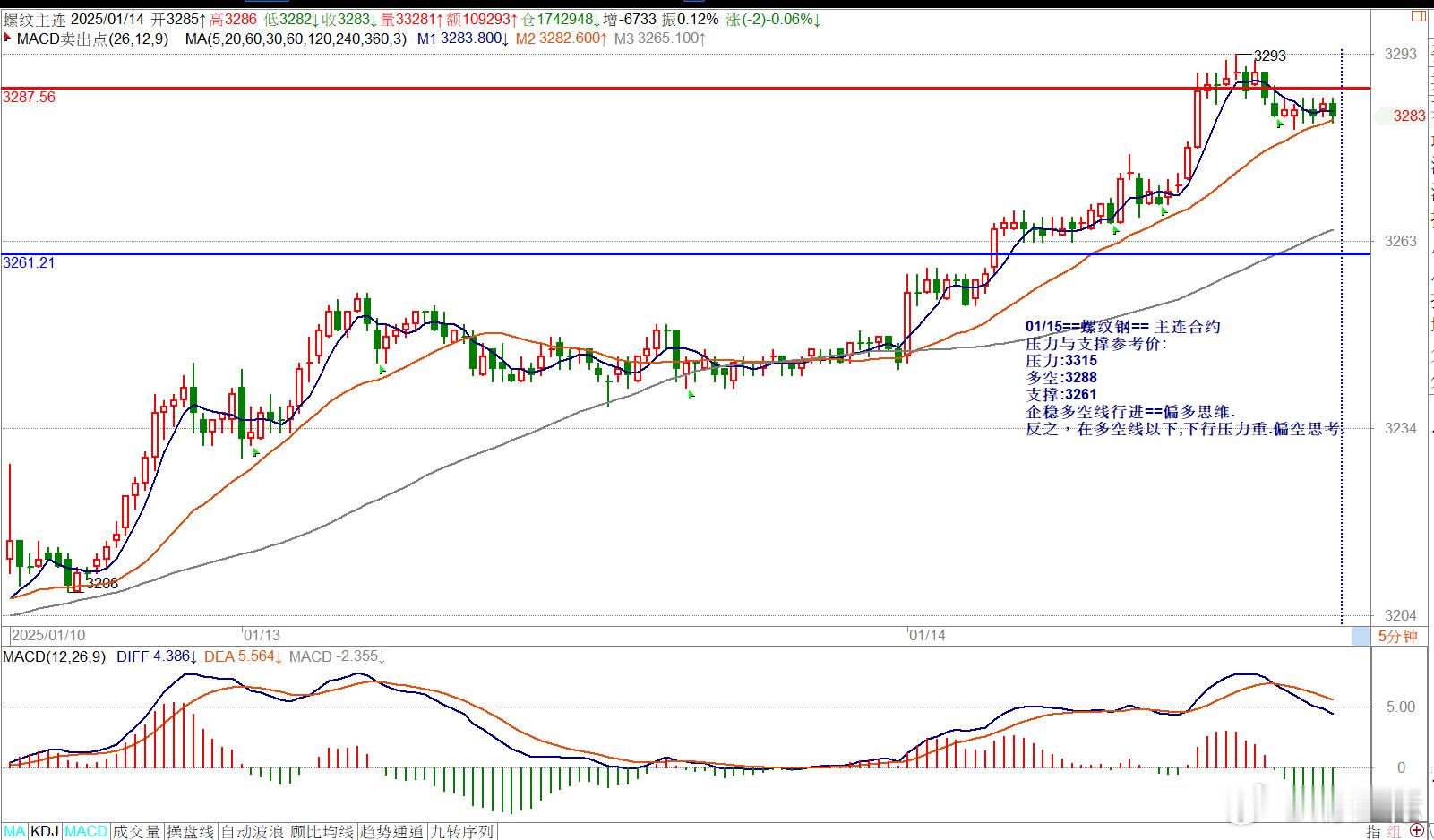The height and width of the screenshot is (840, 1434).
Task: Click the MACD卖出点(26,12,9) indicator label
Action: point(92,39)
